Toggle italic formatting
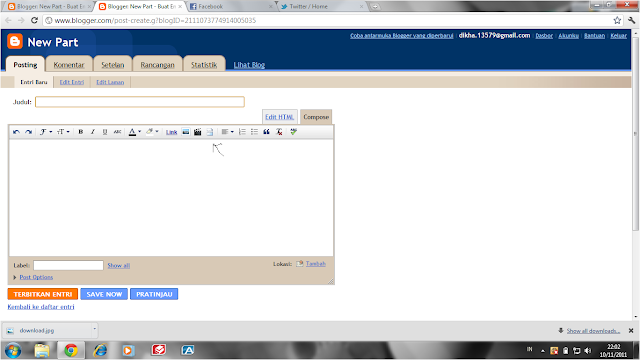This screenshot has width=640, height=360. pyautogui.click(x=93, y=132)
